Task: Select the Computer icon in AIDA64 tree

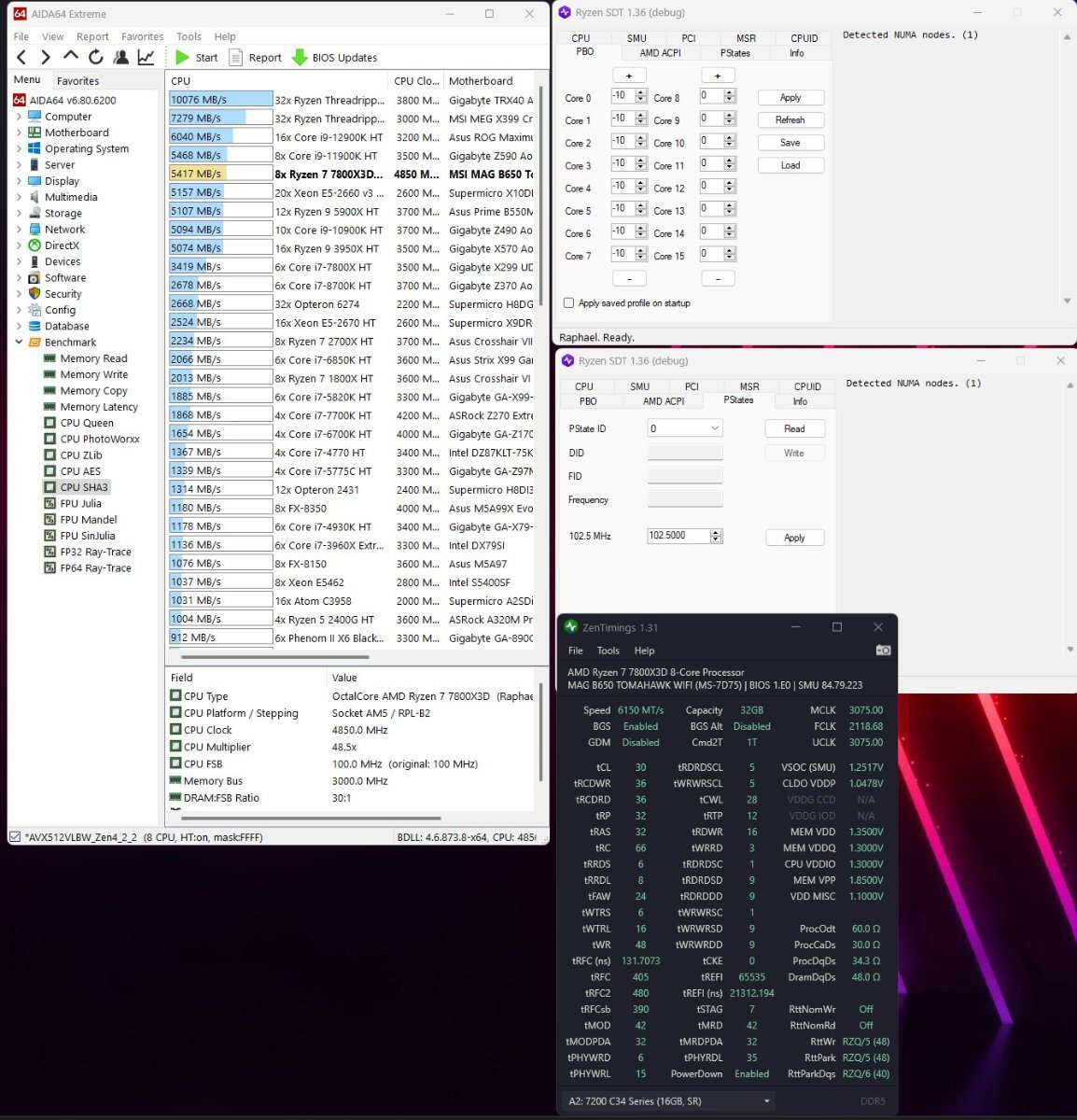Action: point(35,117)
